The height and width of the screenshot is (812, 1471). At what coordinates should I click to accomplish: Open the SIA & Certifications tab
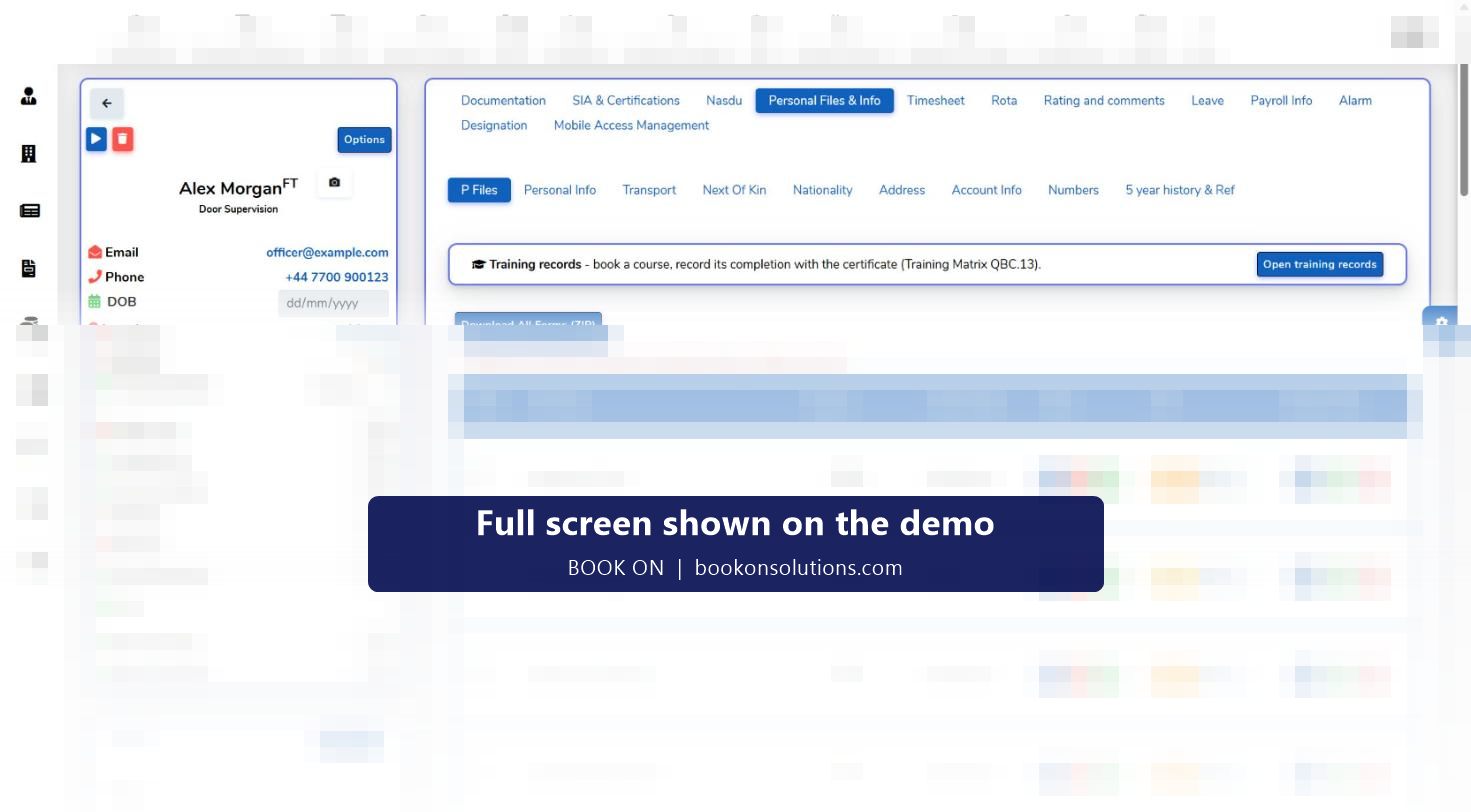pos(626,100)
